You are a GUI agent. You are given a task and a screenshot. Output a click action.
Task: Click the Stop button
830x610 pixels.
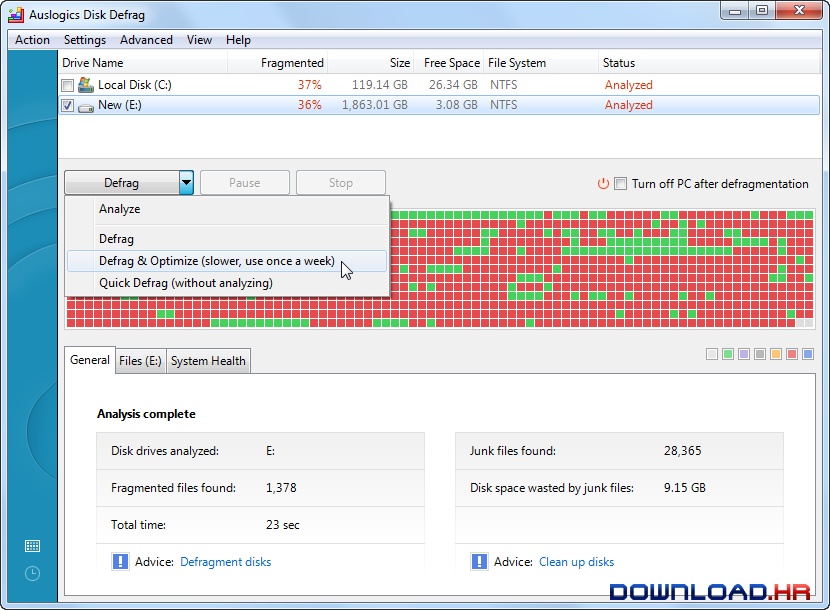click(340, 183)
